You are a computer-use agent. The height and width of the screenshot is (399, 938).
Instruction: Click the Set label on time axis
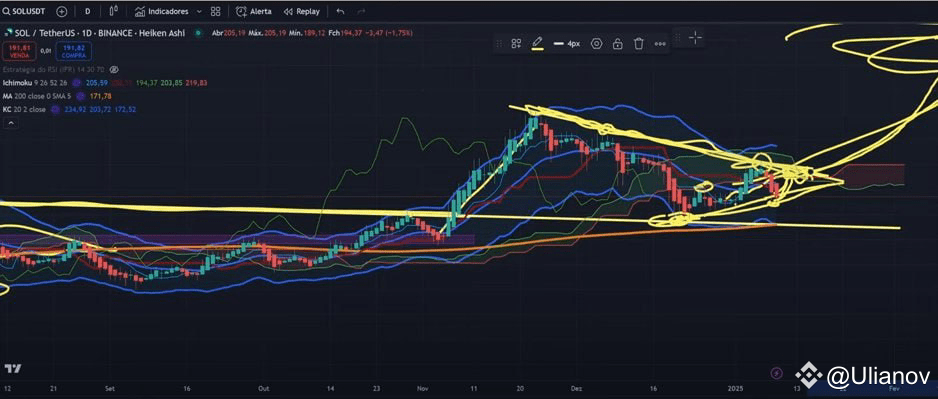(111, 388)
